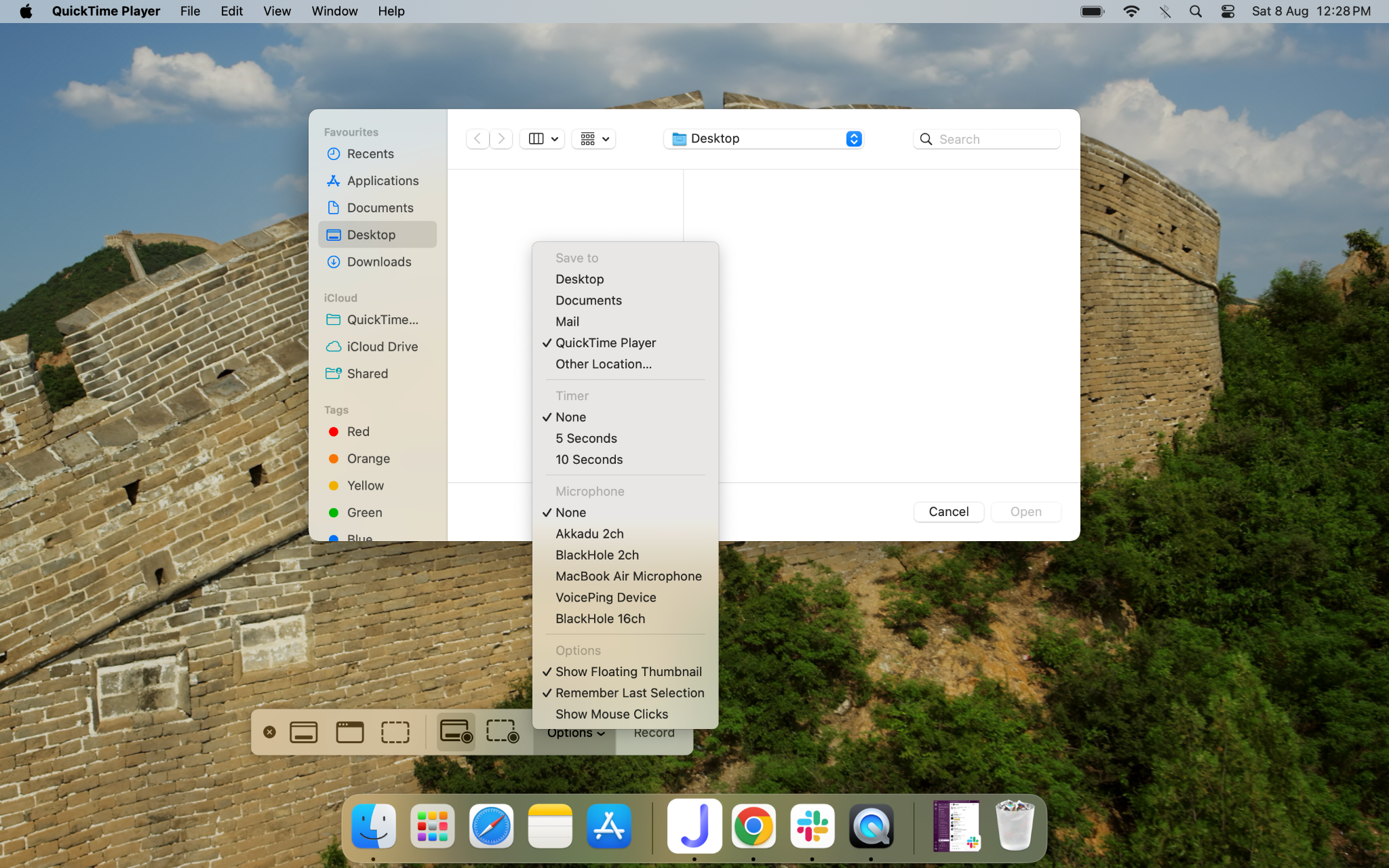This screenshot has height=868, width=1389.
Task: Click the QuickTime iCloud folder icon
Action: [x=333, y=319]
